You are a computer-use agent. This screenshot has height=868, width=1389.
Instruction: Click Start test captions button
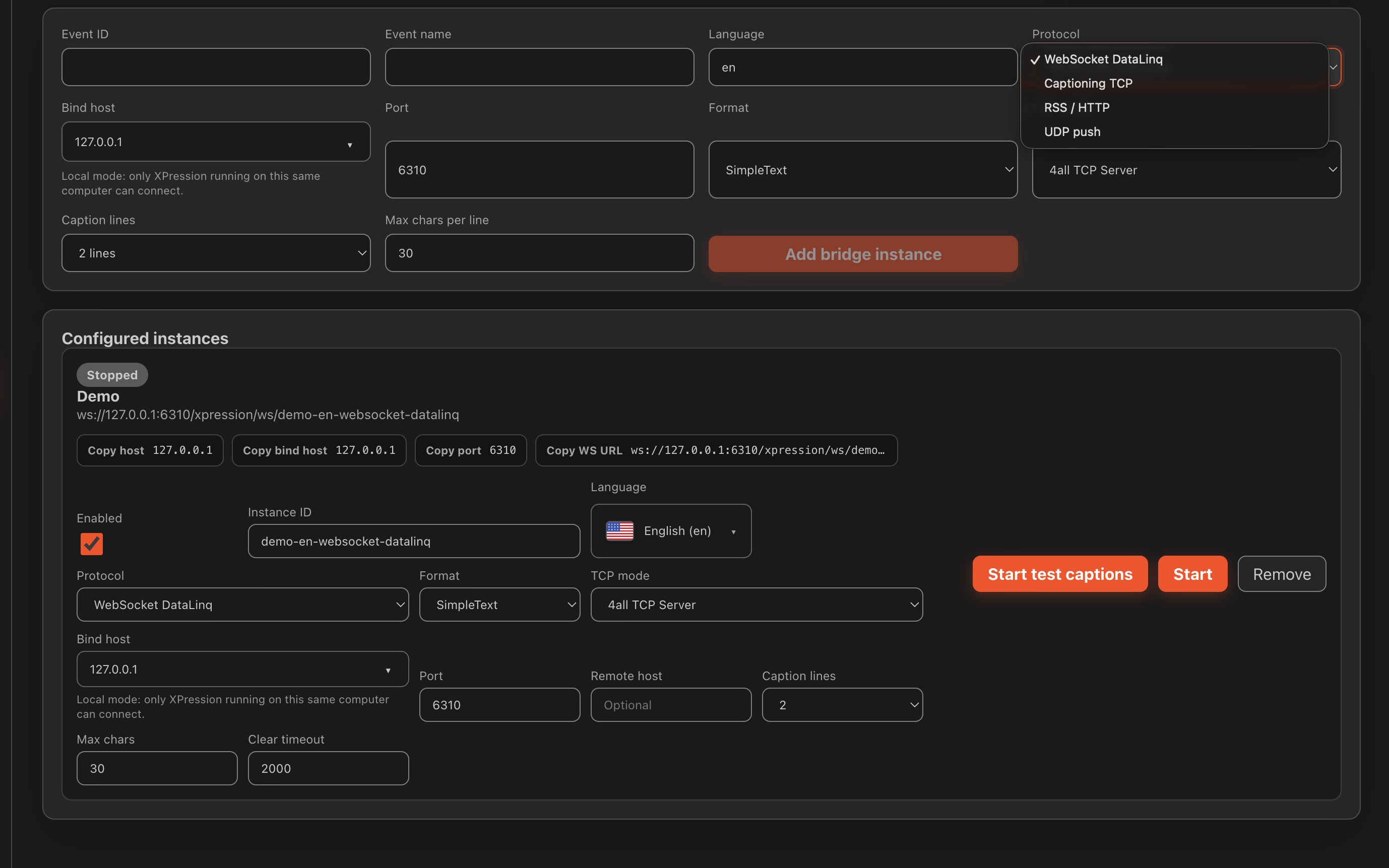(x=1060, y=574)
